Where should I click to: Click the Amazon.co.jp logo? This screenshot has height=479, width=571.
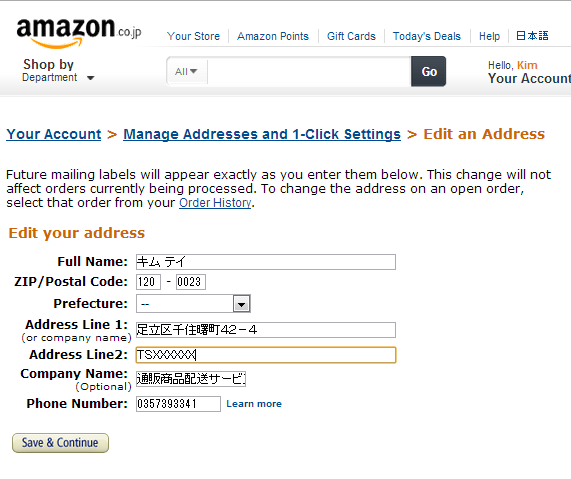(79, 33)
